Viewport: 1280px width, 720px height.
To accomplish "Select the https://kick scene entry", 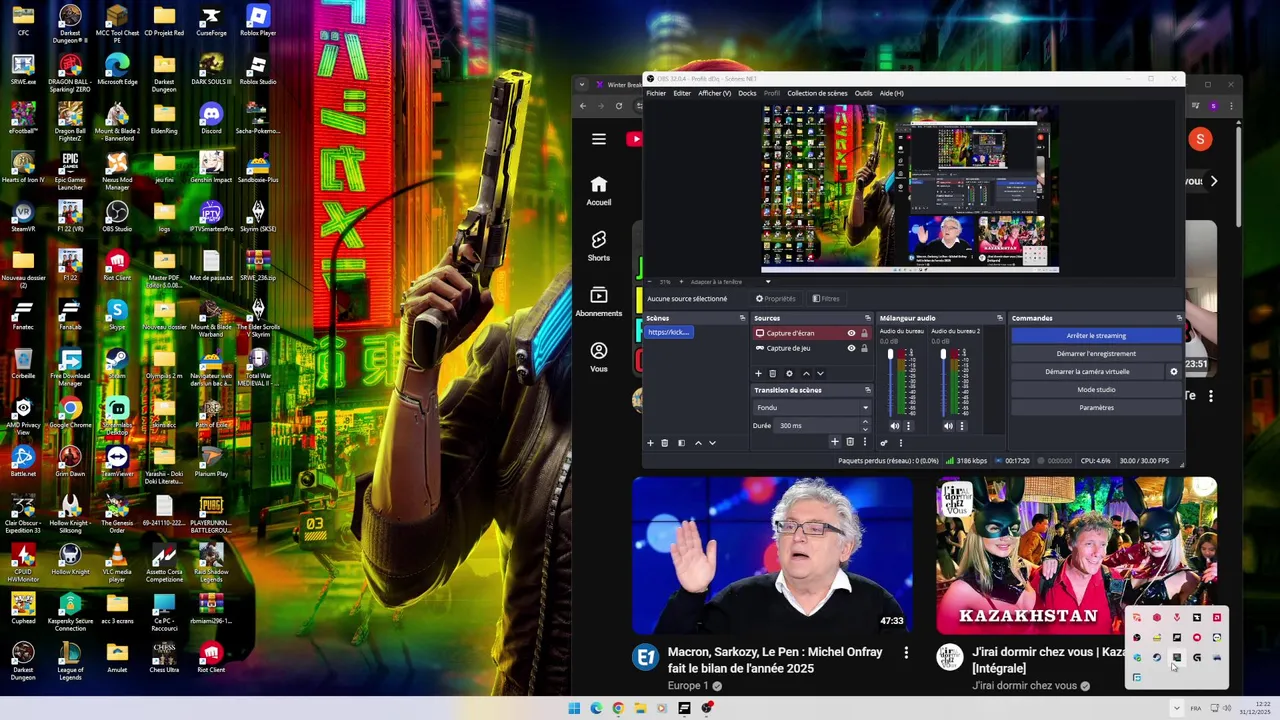I will pyautogui.click(x=669, y=332).
